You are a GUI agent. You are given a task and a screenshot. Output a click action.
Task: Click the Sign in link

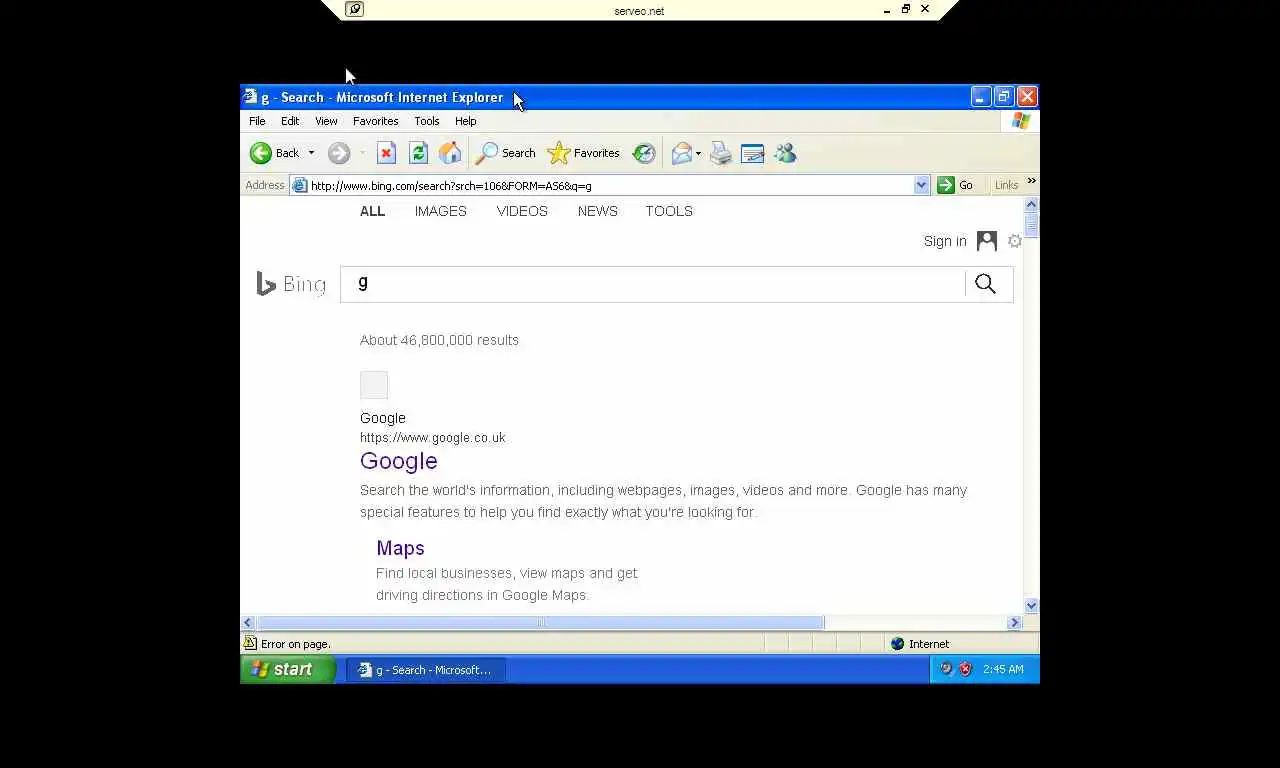click(x=945, y=241)
